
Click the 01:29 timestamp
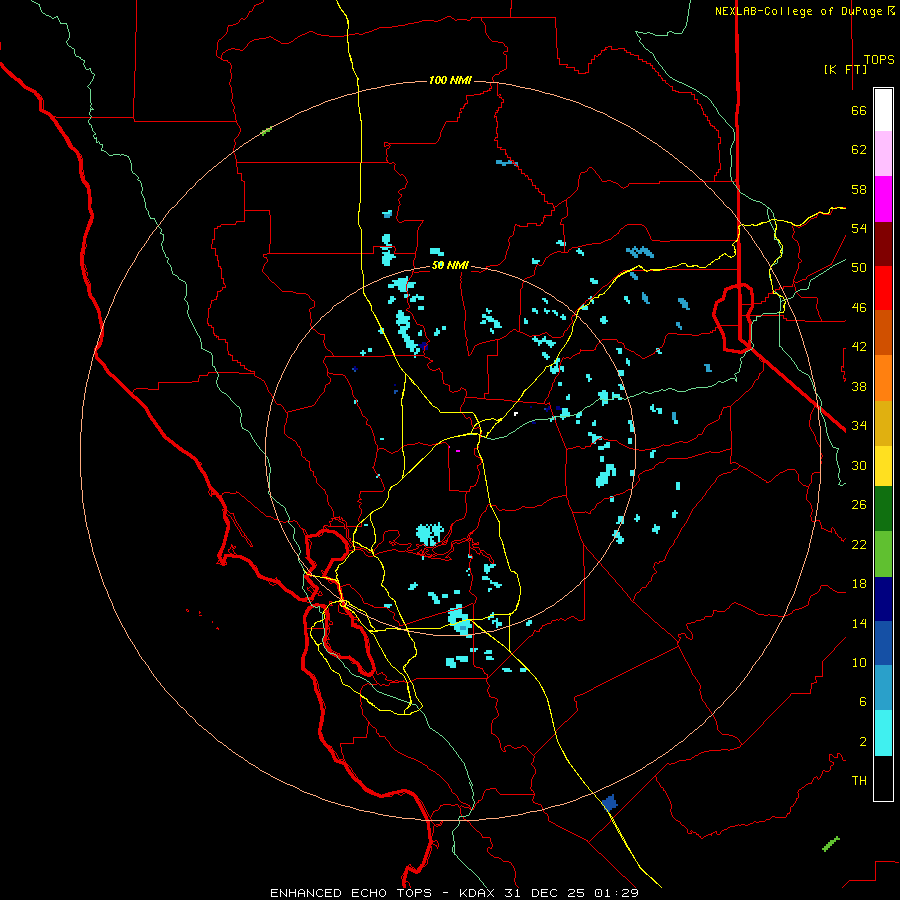click(x=616, y=893)
